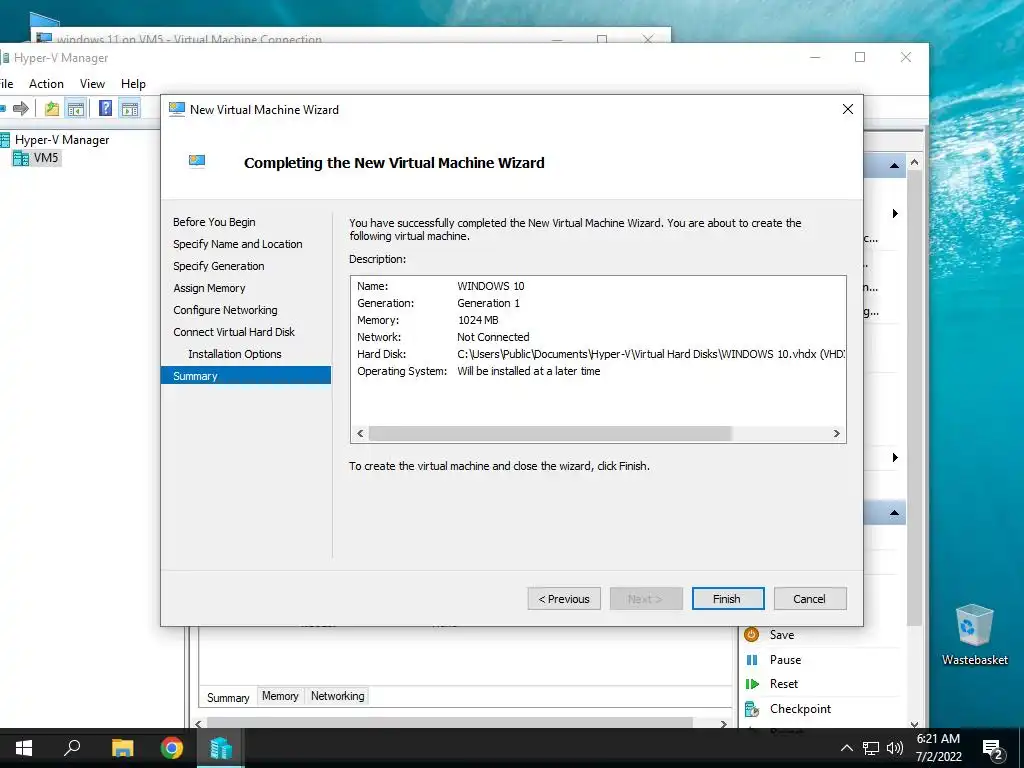Open the Action menu in Hyper-V Manager
The image size is (1024, 768).
46,84
